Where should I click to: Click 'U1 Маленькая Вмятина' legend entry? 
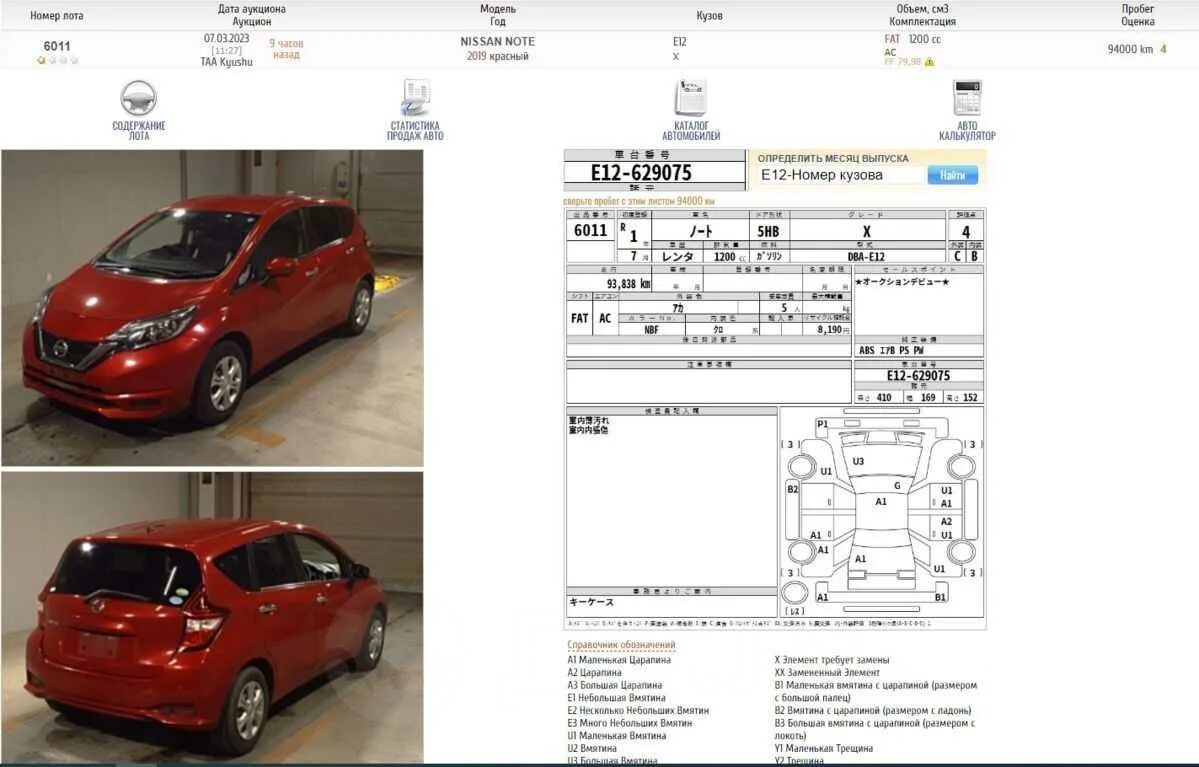pyautogui.click(x=616, y=736)
